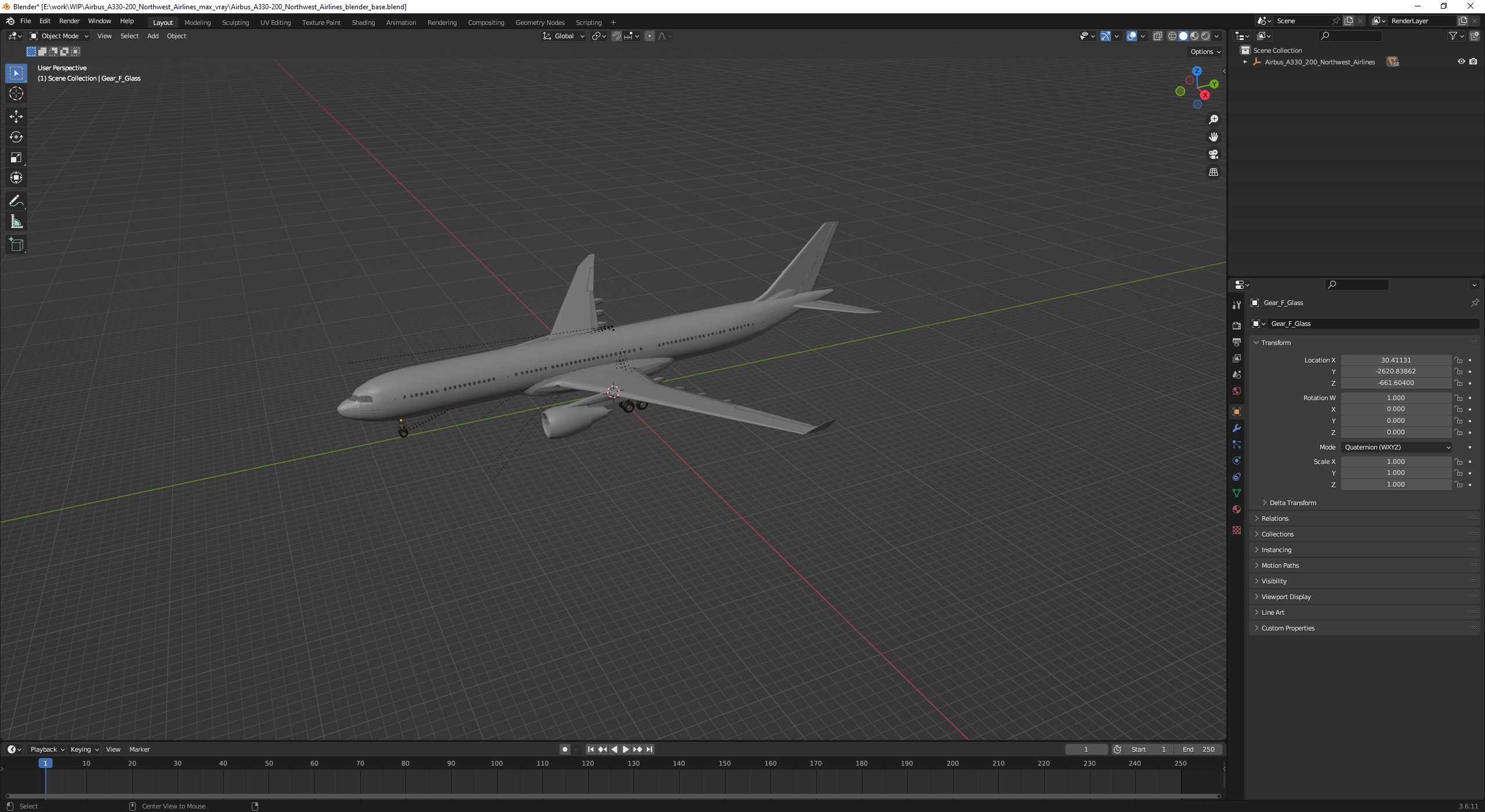This screenshot has height=812, width=1485.
Task: Toggle X-ray mode
Action: pos(1157,36)
